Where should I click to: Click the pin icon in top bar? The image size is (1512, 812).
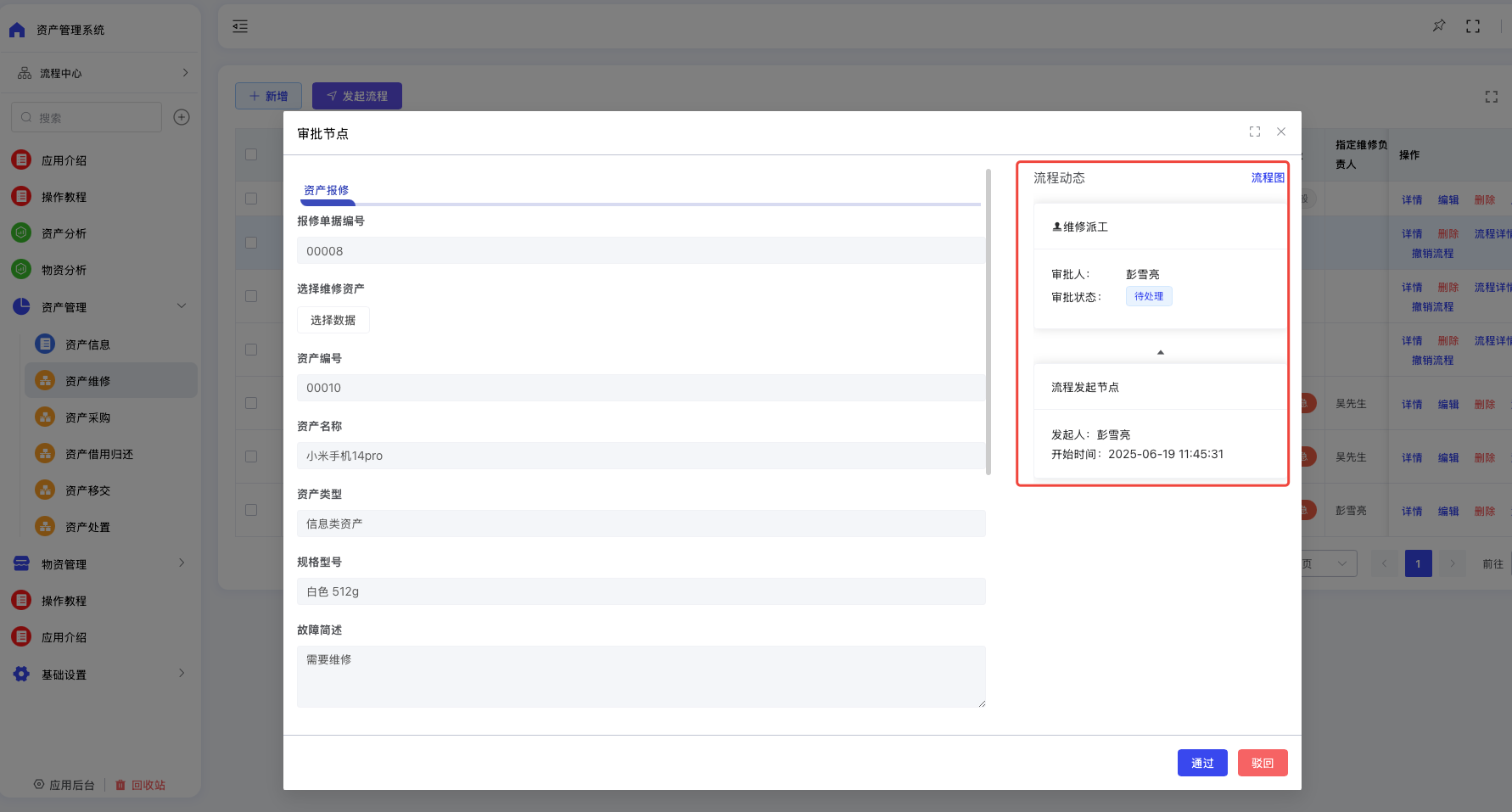[x=1439, y=26]
